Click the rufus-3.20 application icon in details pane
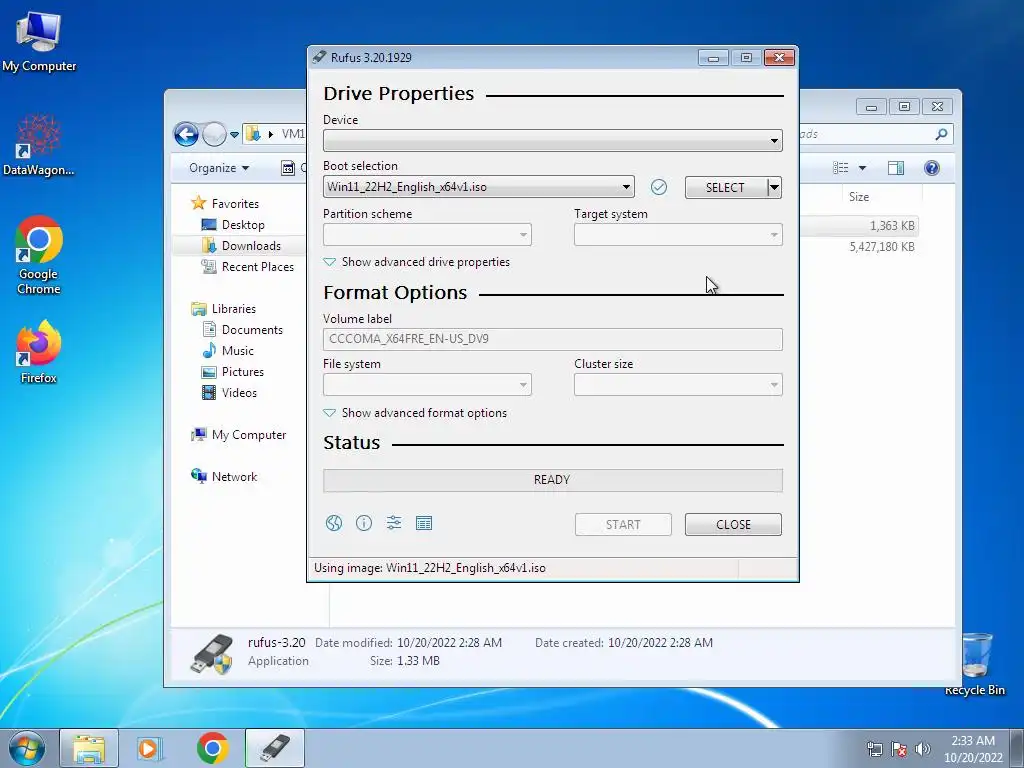Image resolution: width=1024 pixels, height=768 pixels. pos(211,654)
